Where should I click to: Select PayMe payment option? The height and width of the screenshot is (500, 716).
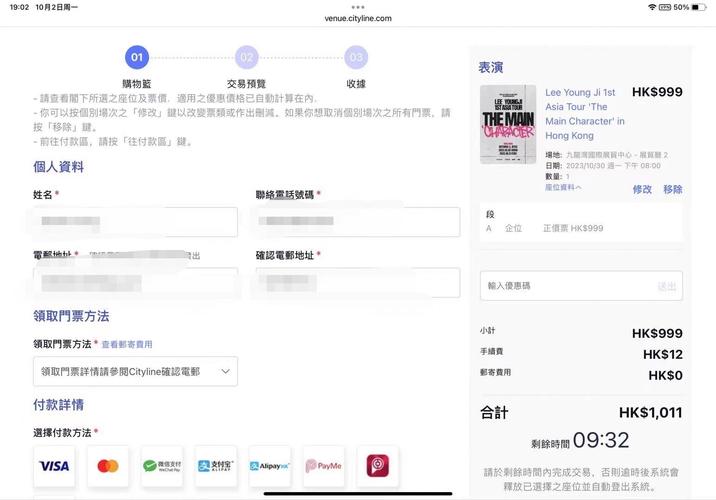pyautogui.click(x=324, y=466)
